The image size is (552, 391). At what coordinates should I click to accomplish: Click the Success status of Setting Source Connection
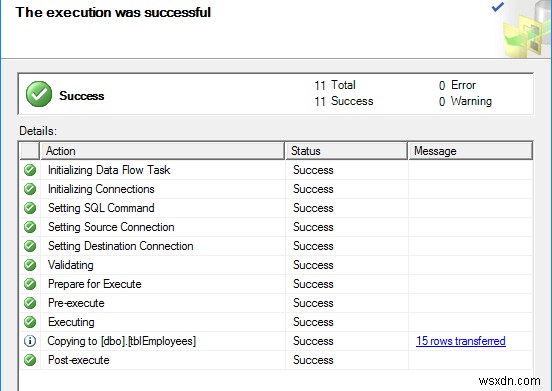pos(313,227)
